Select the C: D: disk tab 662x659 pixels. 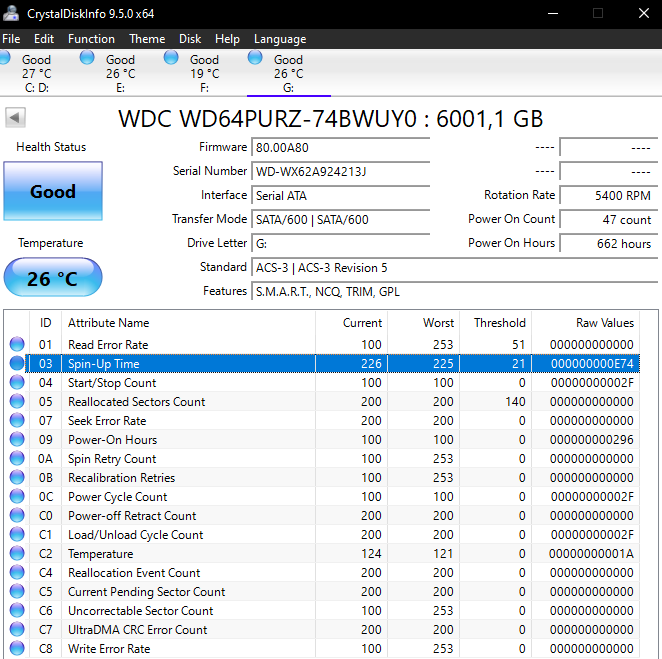coord(36,73)
